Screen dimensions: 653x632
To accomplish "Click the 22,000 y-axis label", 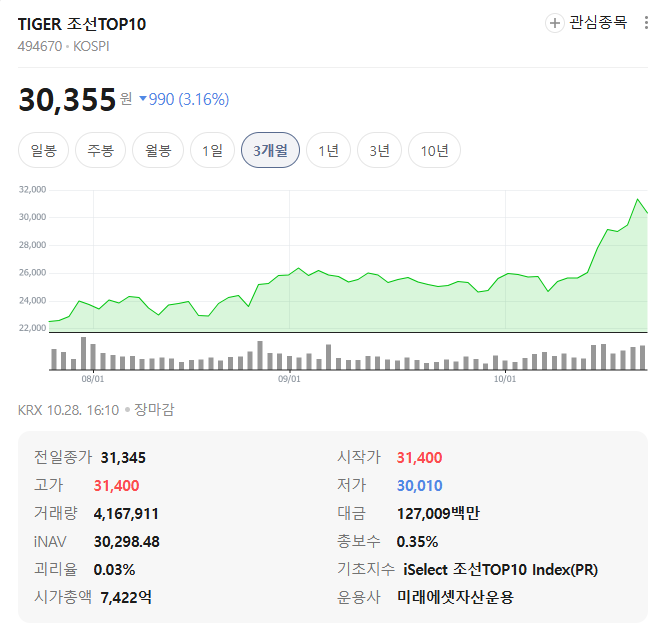I will click(32, 328).
